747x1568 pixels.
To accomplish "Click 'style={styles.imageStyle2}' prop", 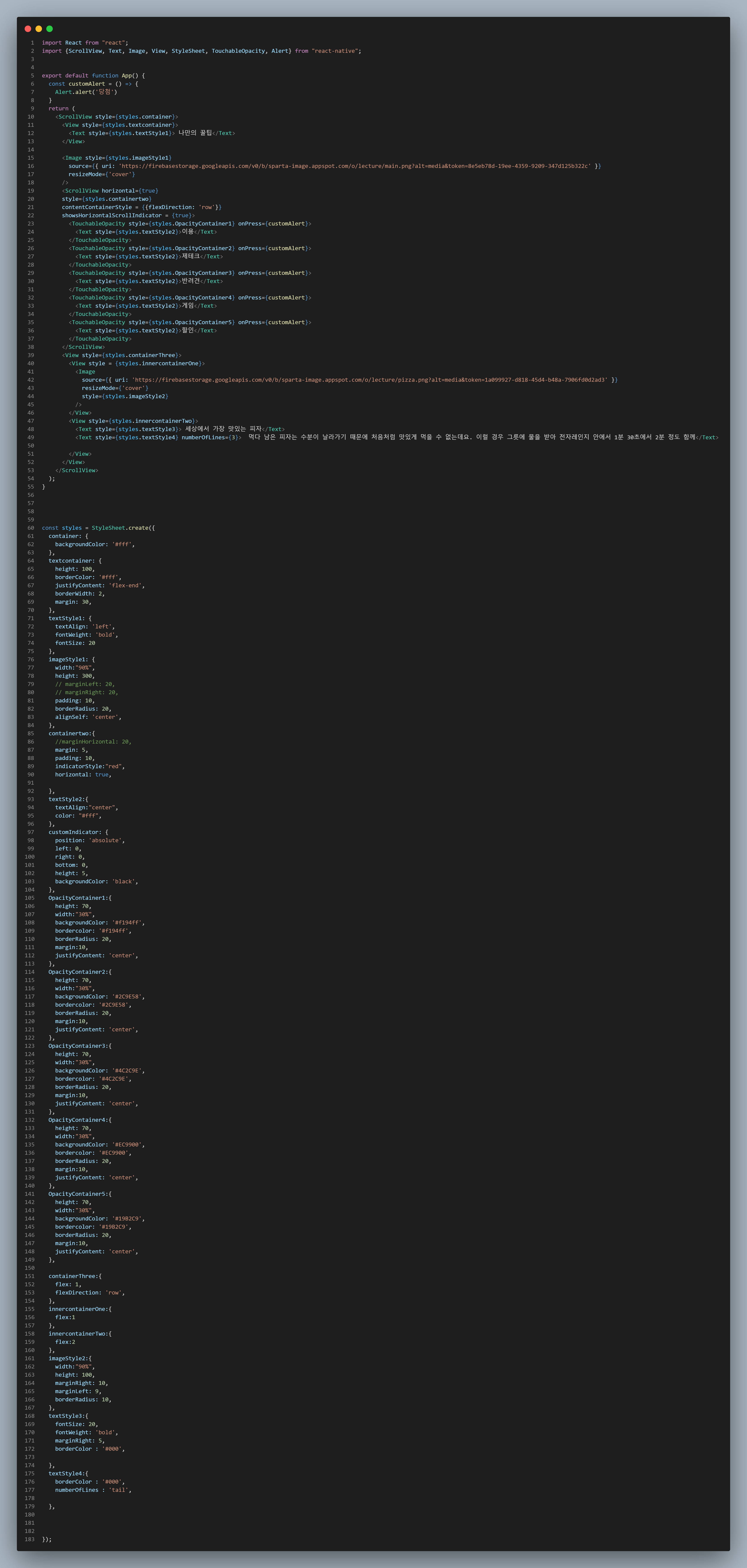I will [125, 396].
